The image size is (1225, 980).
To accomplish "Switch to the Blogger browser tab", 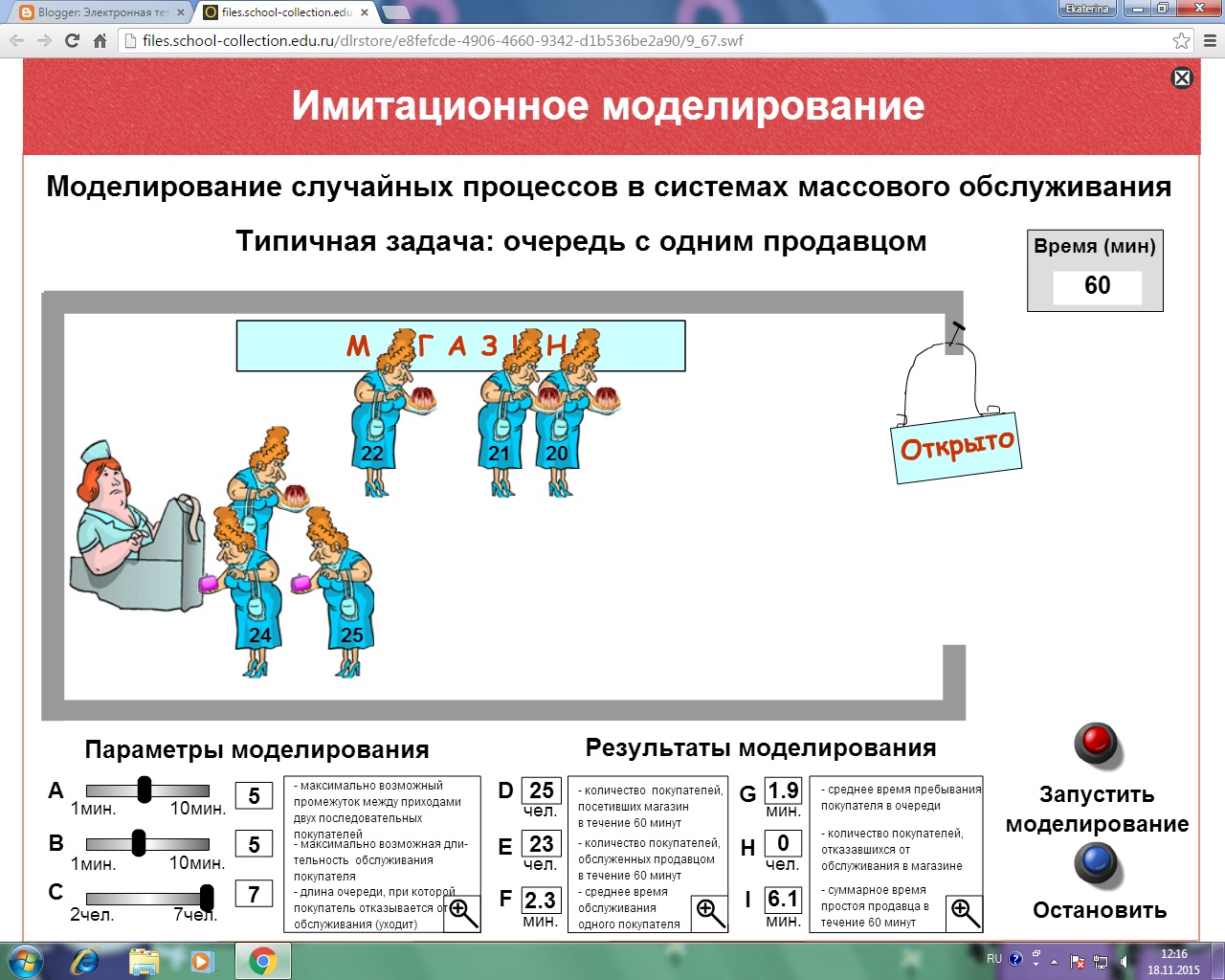I will [86, 13].
